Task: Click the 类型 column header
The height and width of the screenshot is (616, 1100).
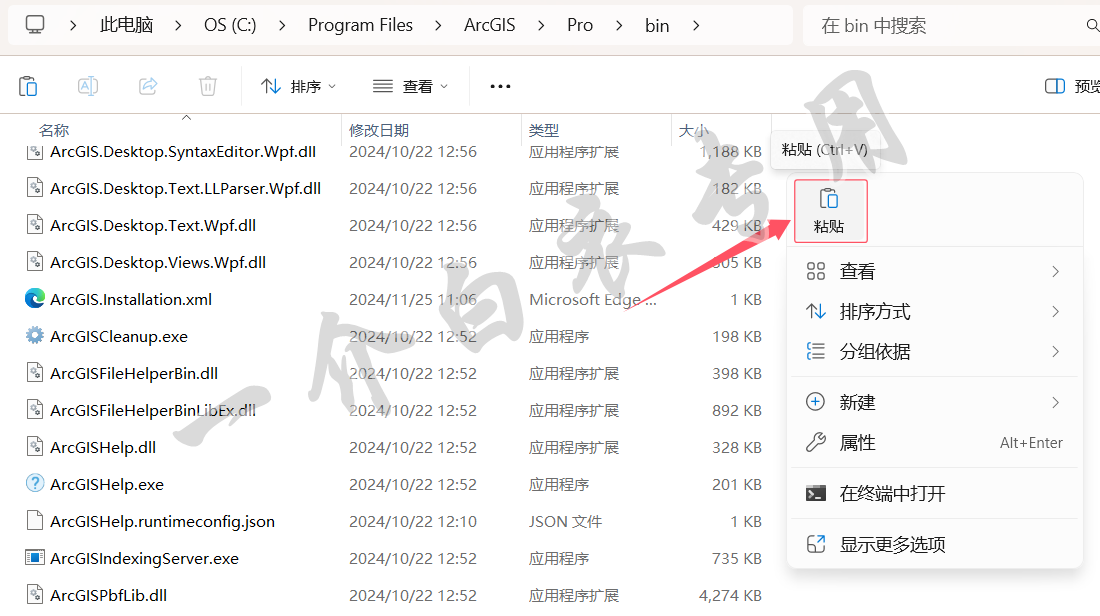Action: click(x=544, y=130)
